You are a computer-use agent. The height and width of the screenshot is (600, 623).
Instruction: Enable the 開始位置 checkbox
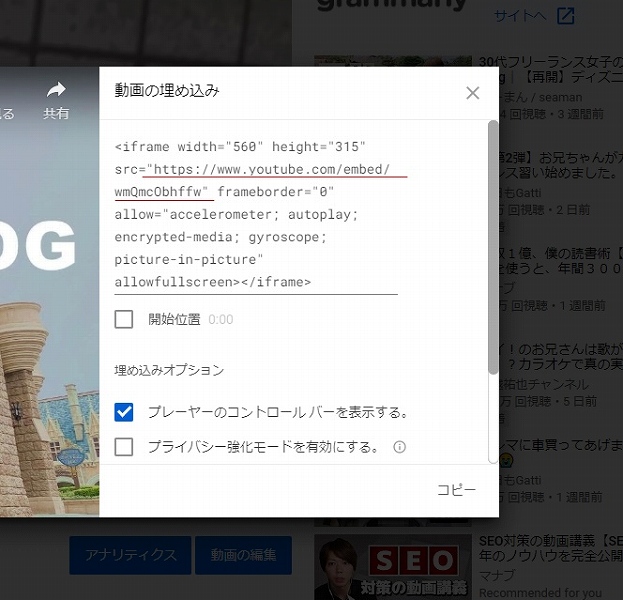tap(124, 319)
